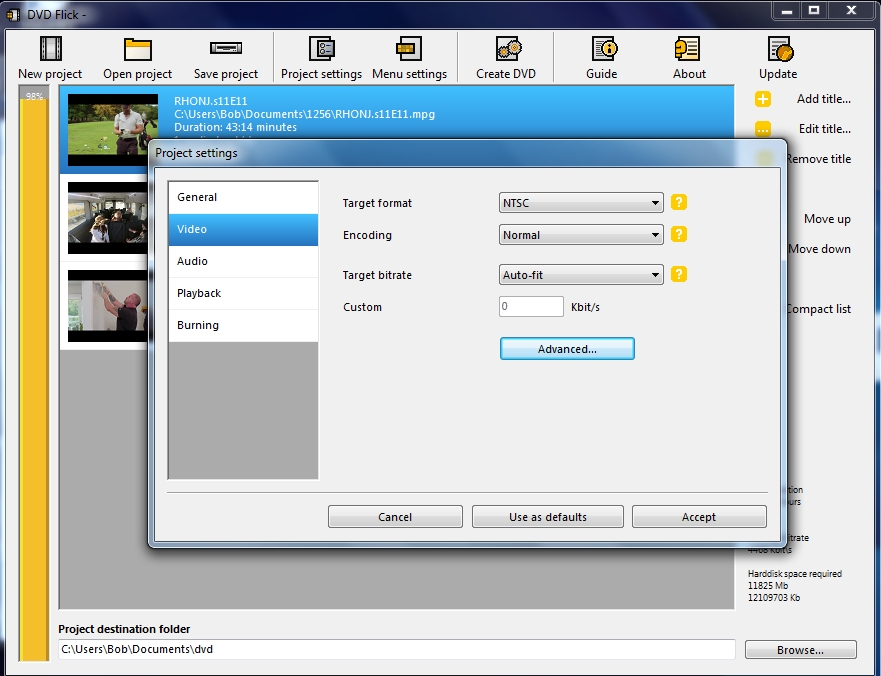Click the About icon

687,49
